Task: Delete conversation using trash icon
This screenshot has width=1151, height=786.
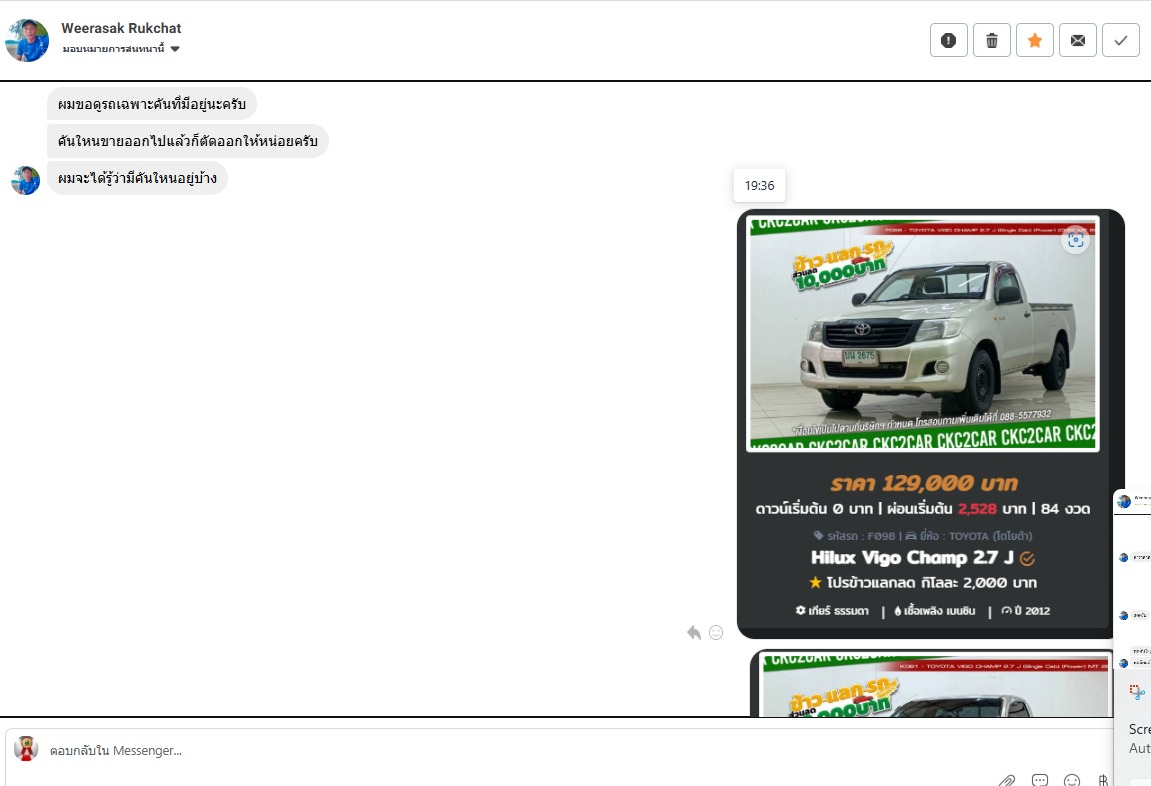Action: click(992, 40)
